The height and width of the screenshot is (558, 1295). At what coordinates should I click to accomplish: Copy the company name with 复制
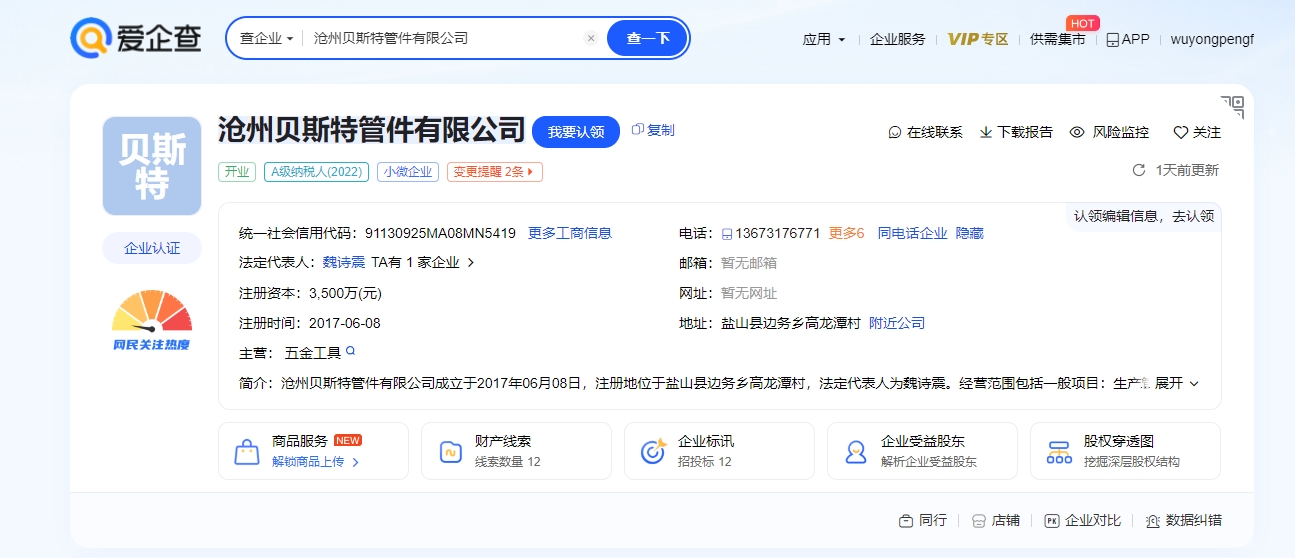point(653,130)
